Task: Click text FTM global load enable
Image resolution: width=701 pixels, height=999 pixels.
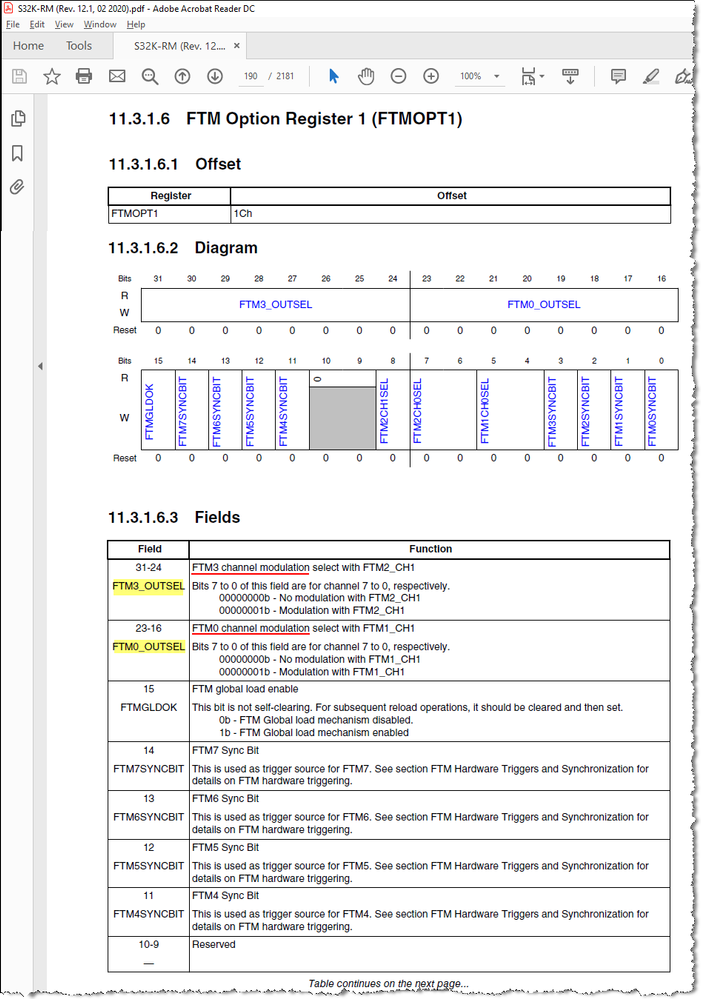Action: (245, 689)
